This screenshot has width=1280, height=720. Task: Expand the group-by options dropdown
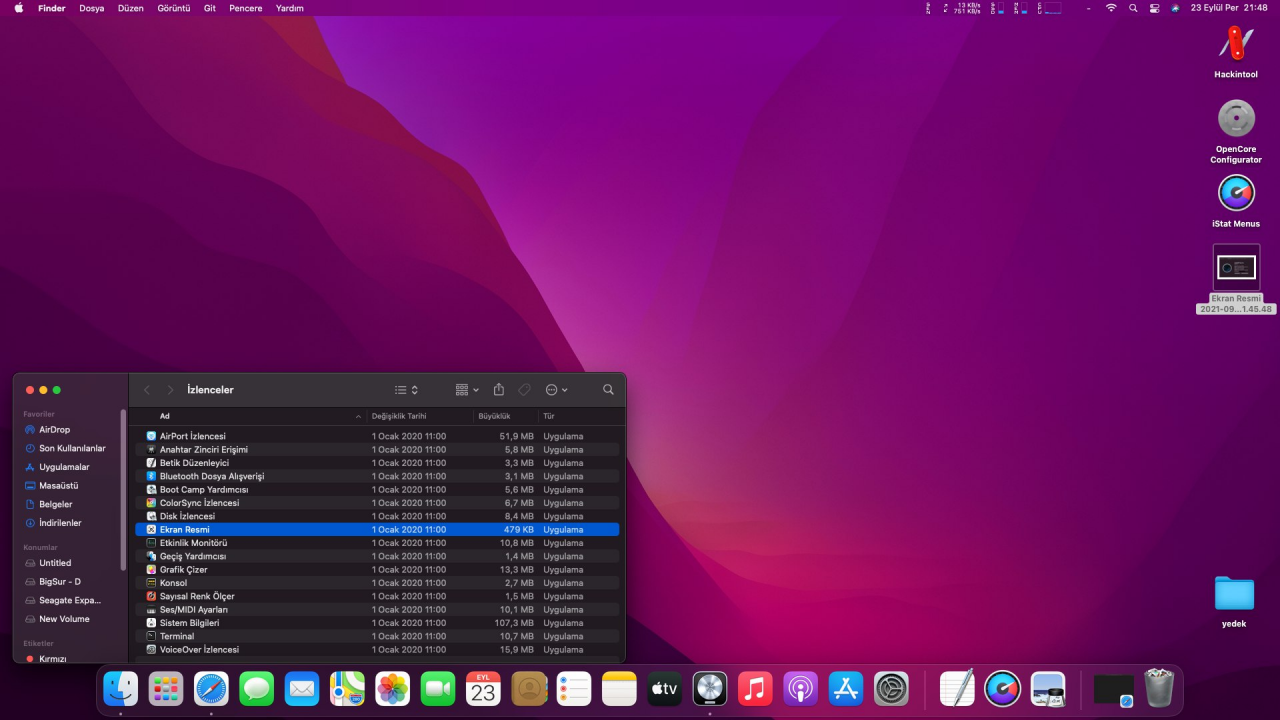[x=467, y=390]
